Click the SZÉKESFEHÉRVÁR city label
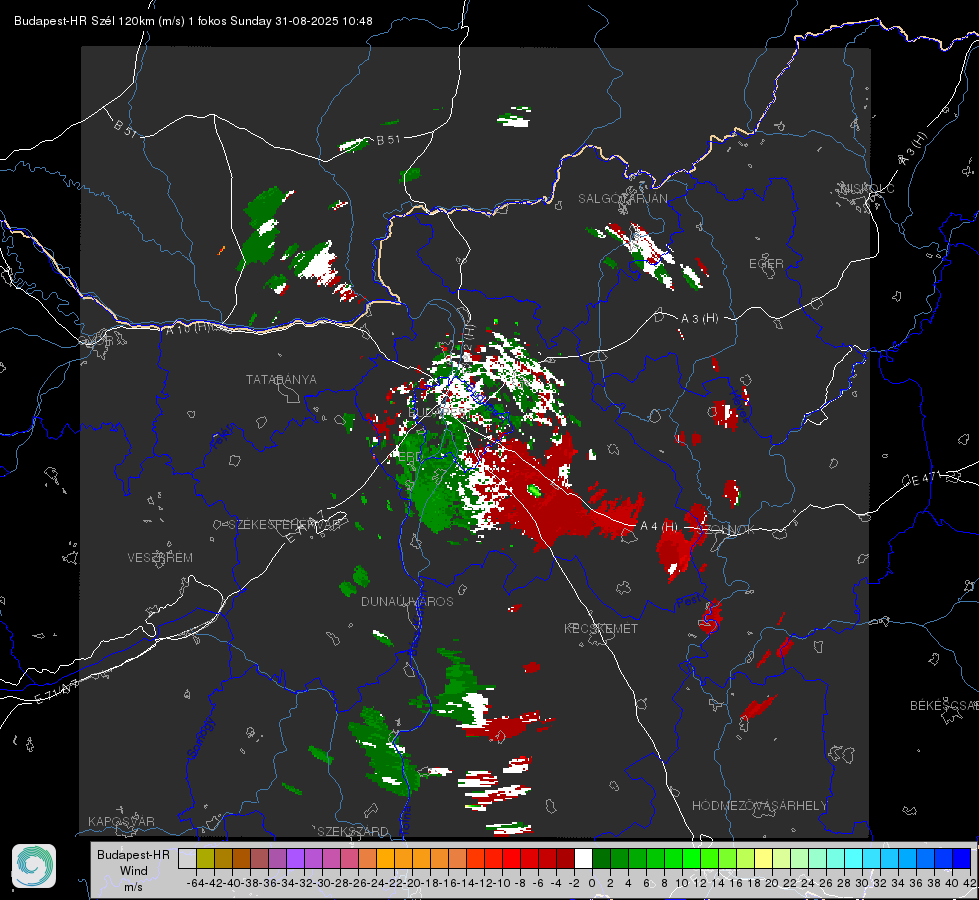 point(287,524)
